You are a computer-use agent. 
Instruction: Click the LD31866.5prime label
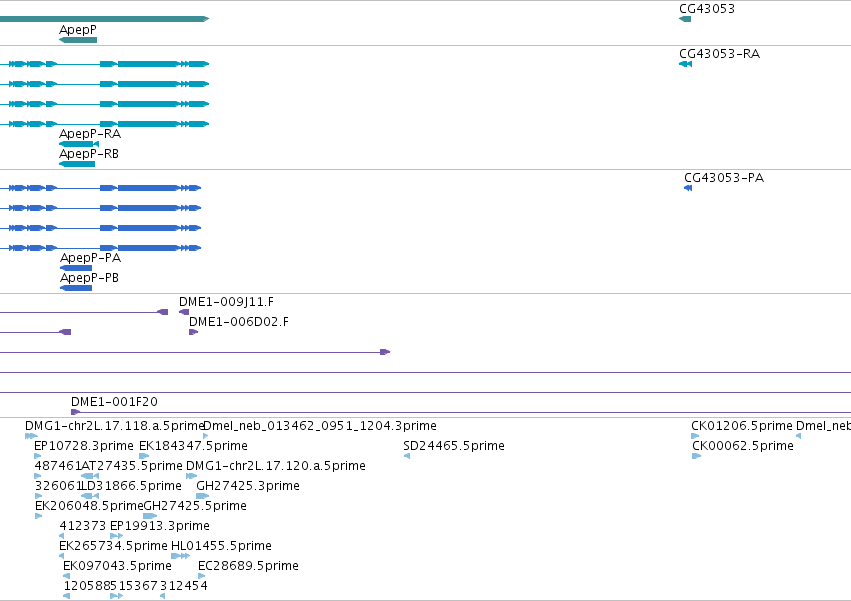(131, 486)
